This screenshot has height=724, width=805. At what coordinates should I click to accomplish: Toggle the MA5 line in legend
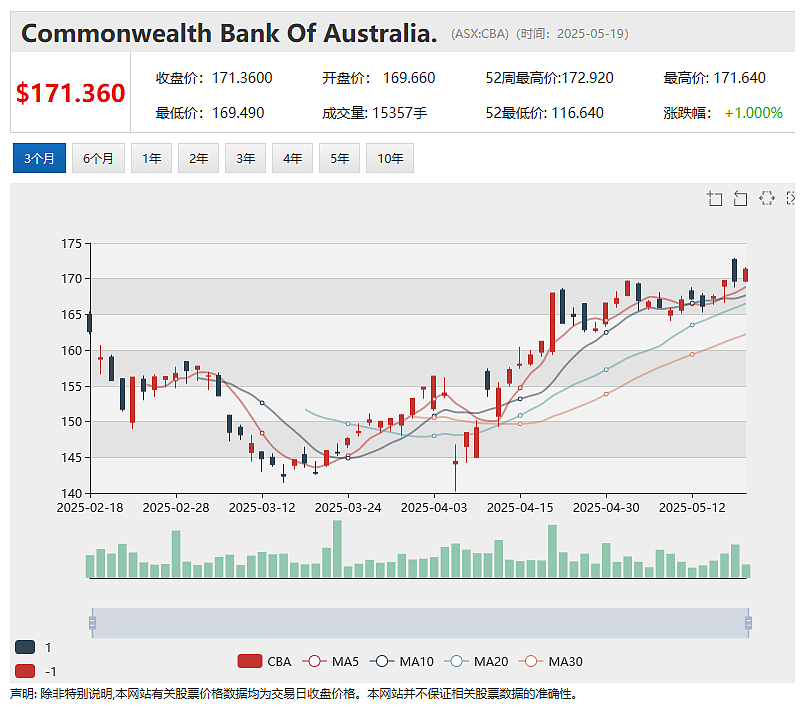[331, 661]
